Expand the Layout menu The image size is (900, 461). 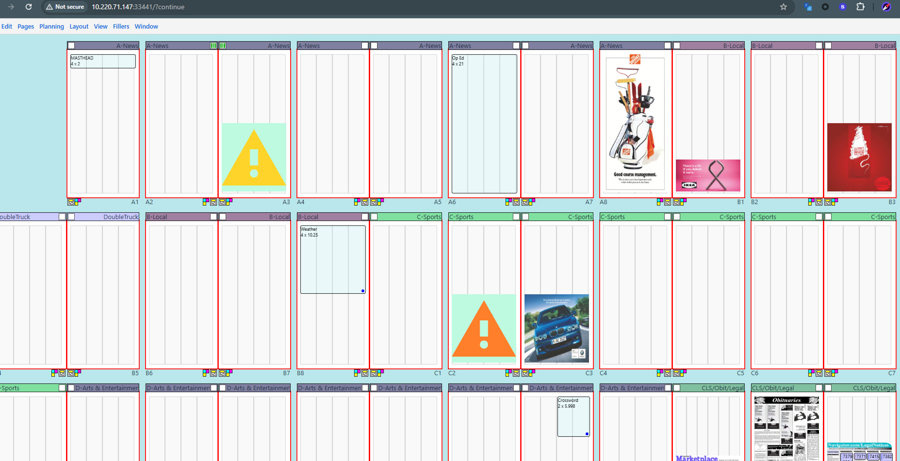pos(79,27)
